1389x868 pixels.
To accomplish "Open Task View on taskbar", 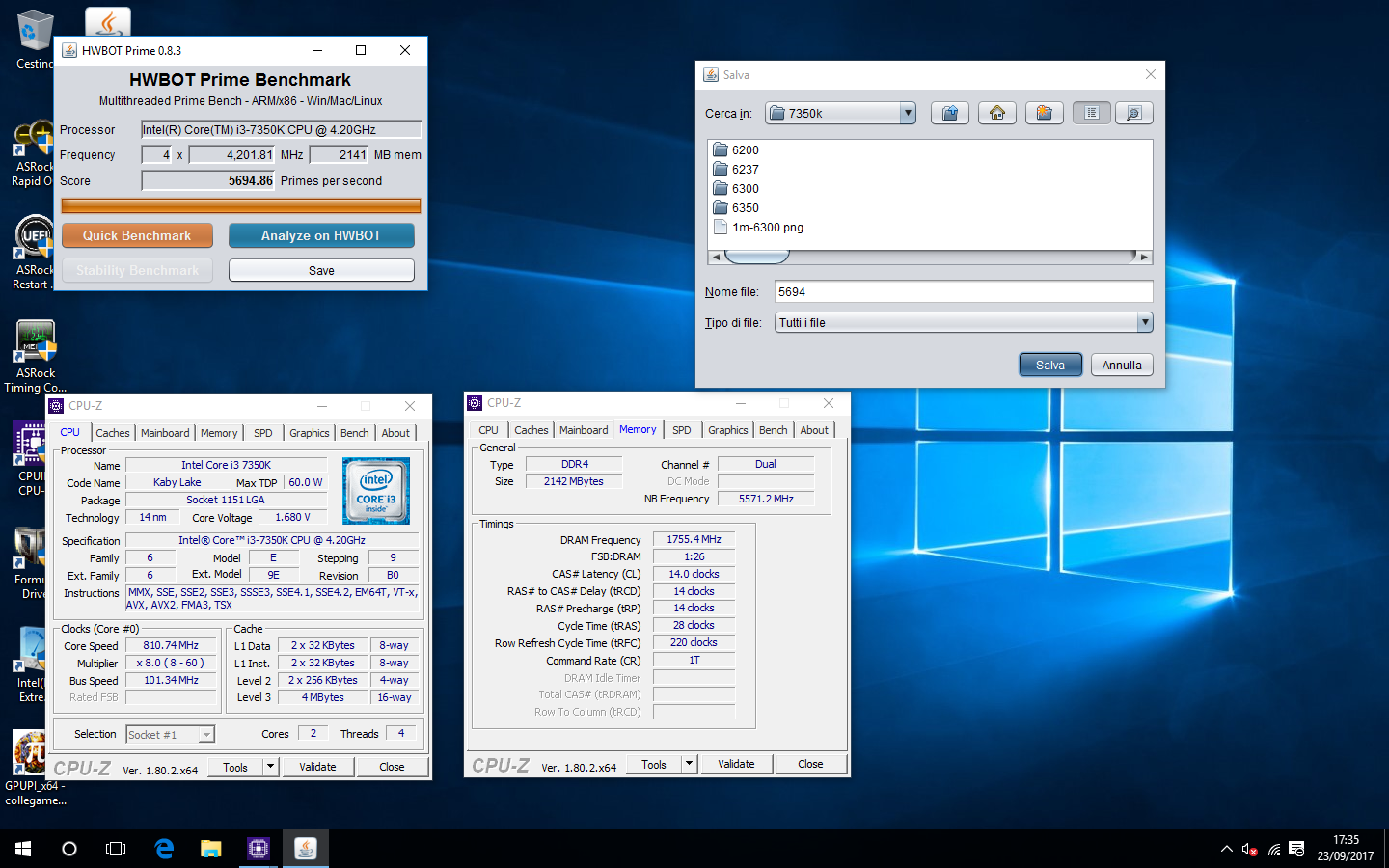I will click(116, 849).
